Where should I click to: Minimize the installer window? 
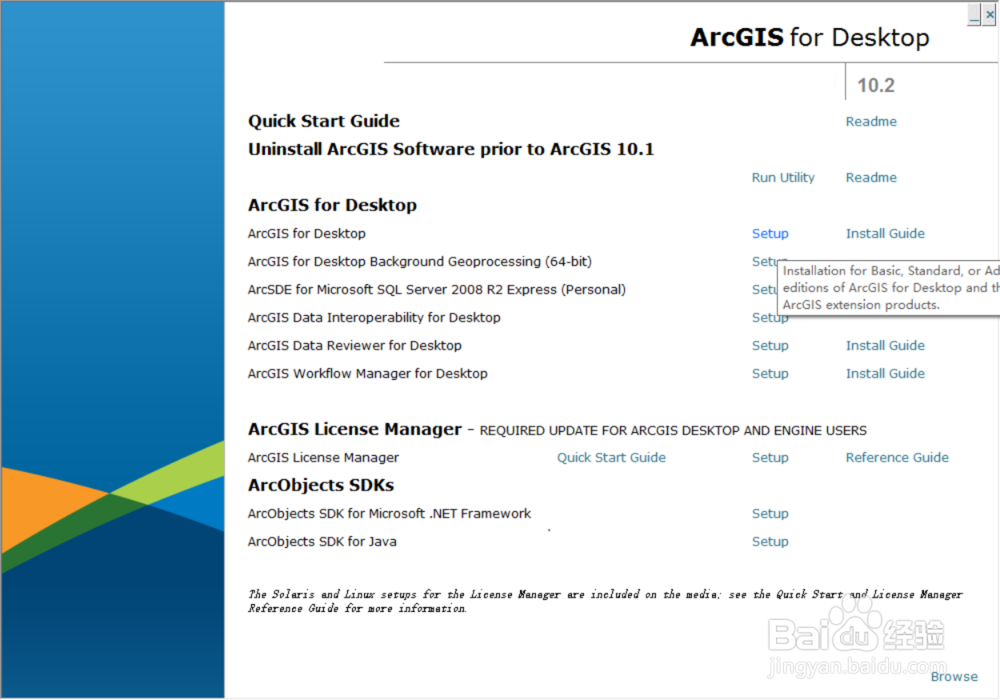[x=976, y=14]
